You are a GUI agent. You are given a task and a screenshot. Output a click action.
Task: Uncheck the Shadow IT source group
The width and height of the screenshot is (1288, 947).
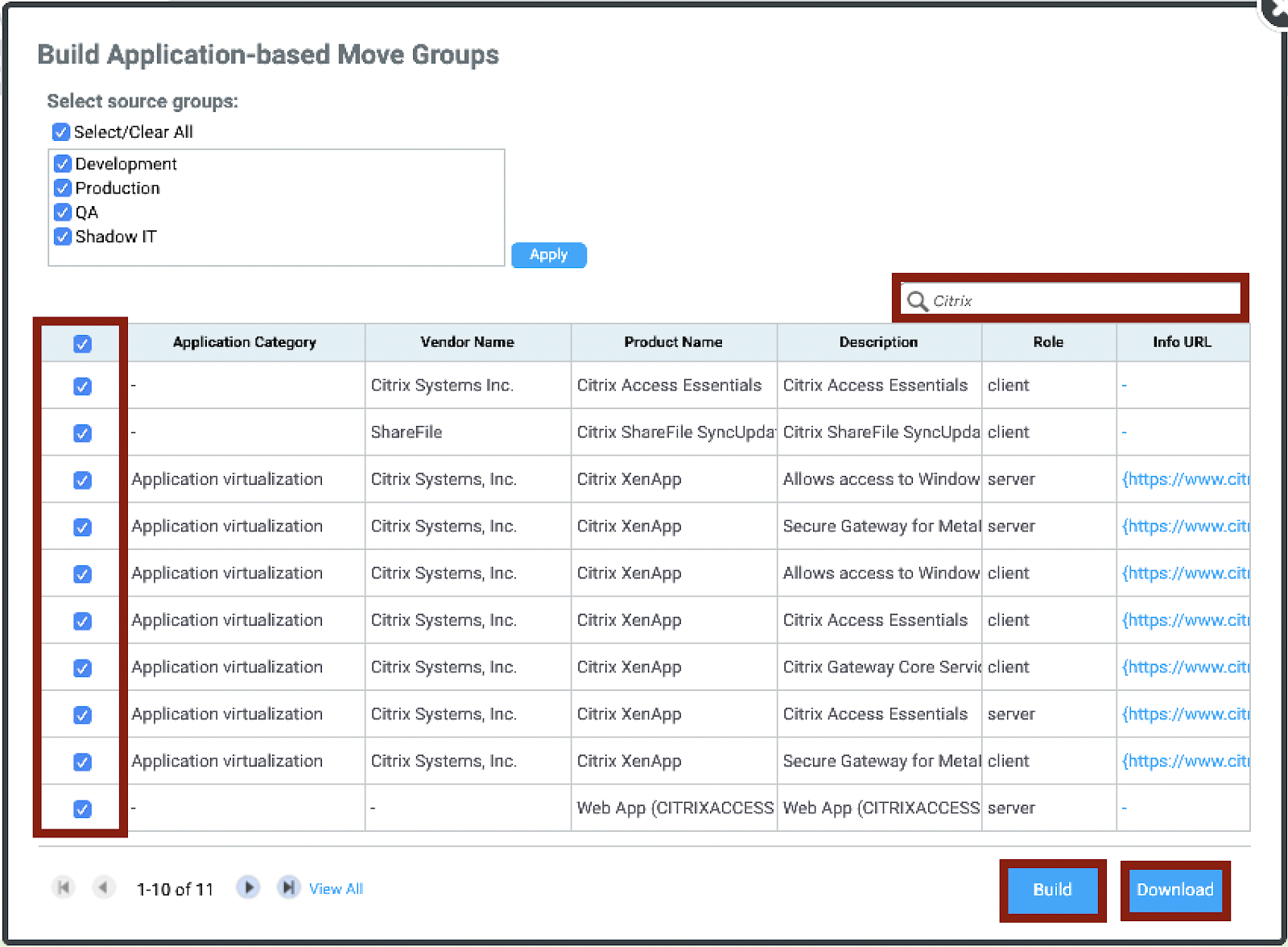(63, 237)
